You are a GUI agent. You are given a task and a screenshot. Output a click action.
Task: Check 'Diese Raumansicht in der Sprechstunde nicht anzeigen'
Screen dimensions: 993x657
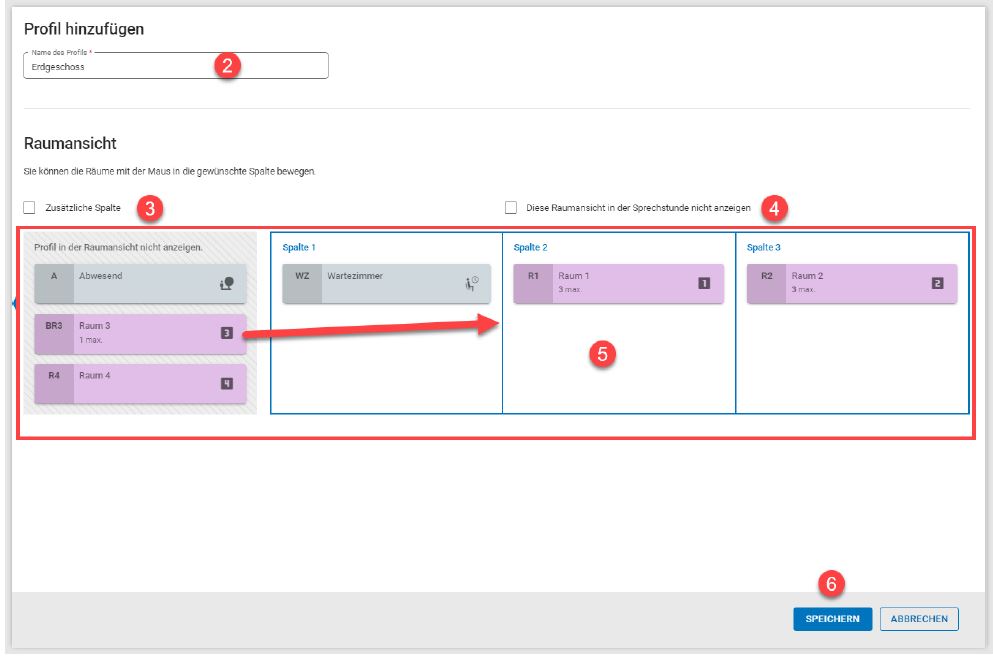511,208
